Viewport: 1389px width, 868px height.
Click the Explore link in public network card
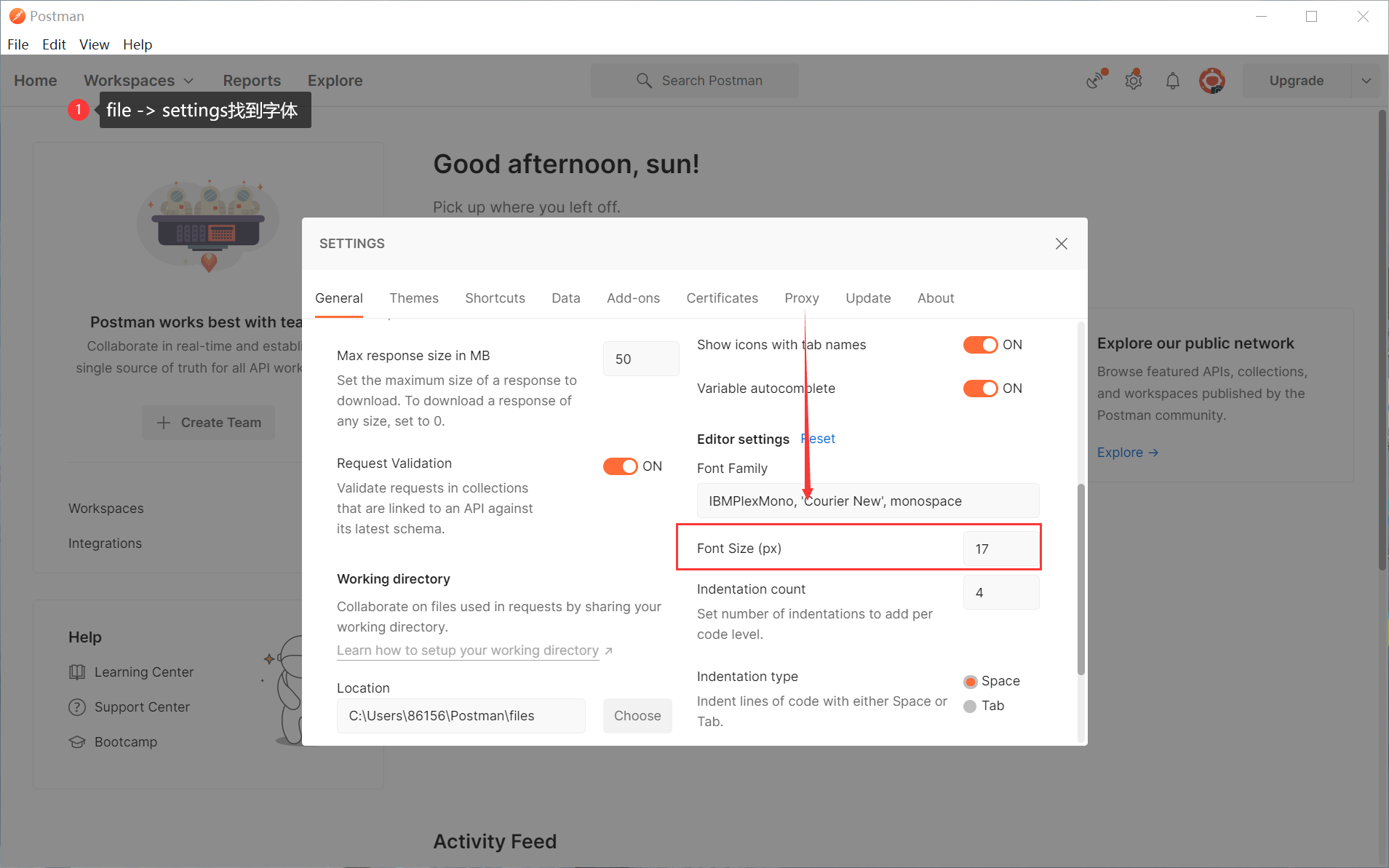[x=1128, y=453]
